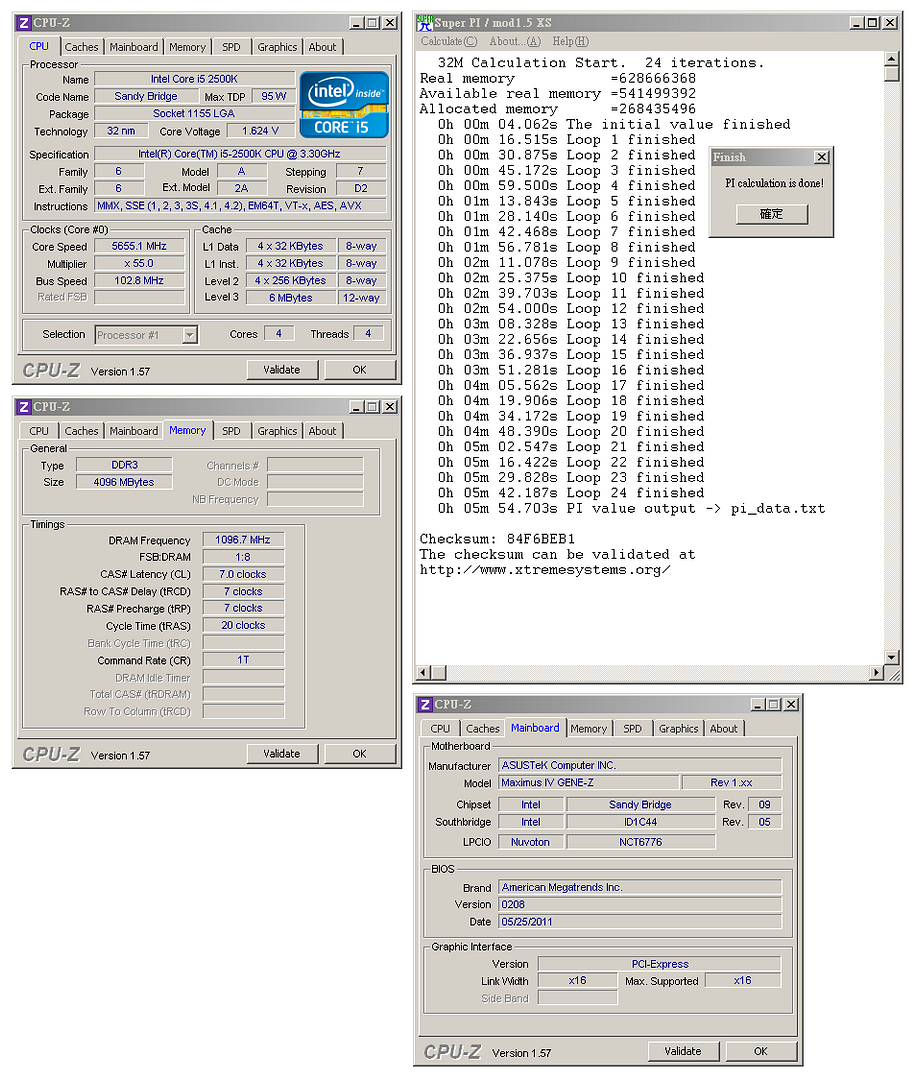Switch to CPU tab in the CPU-Z motherboard window
The width and height of the screenshot is (917, 1080).
(x=440, y=729)
